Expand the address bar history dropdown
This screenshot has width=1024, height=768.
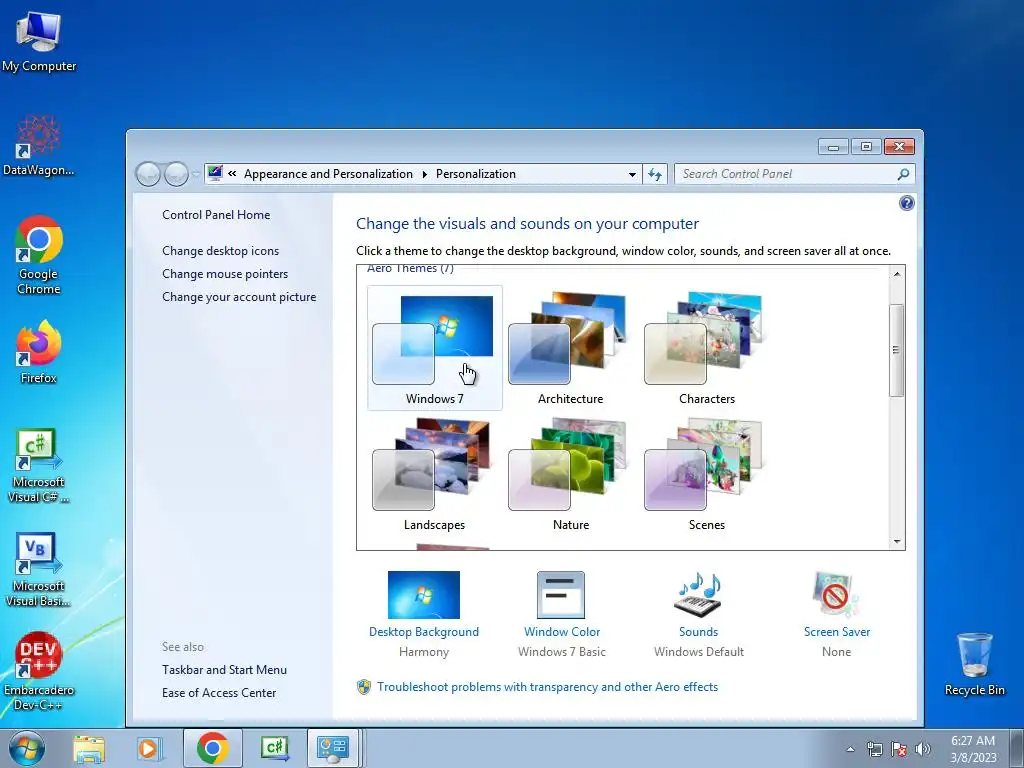click(632, 174)
